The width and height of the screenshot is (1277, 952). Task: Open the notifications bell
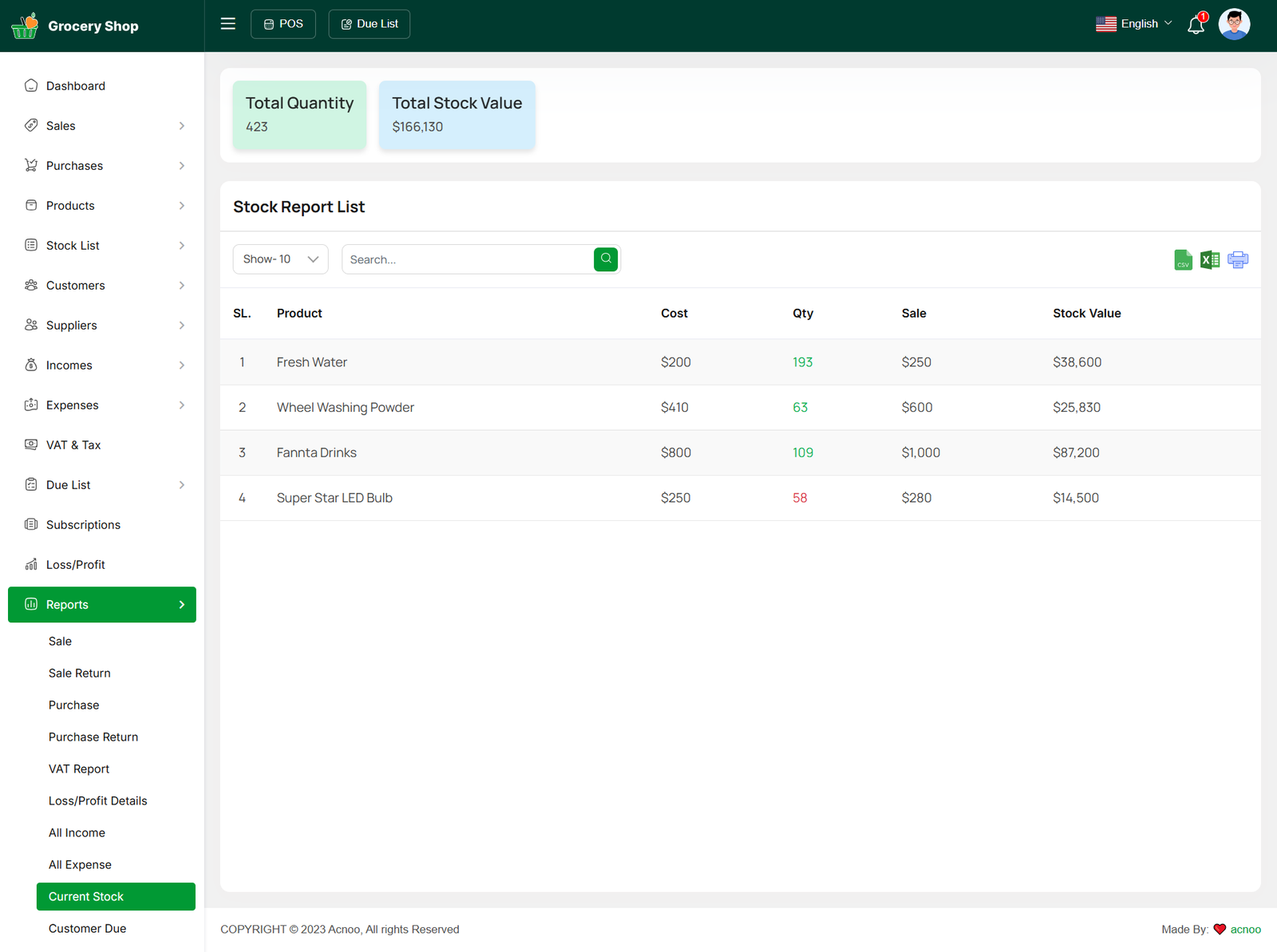click(1196, 25)
